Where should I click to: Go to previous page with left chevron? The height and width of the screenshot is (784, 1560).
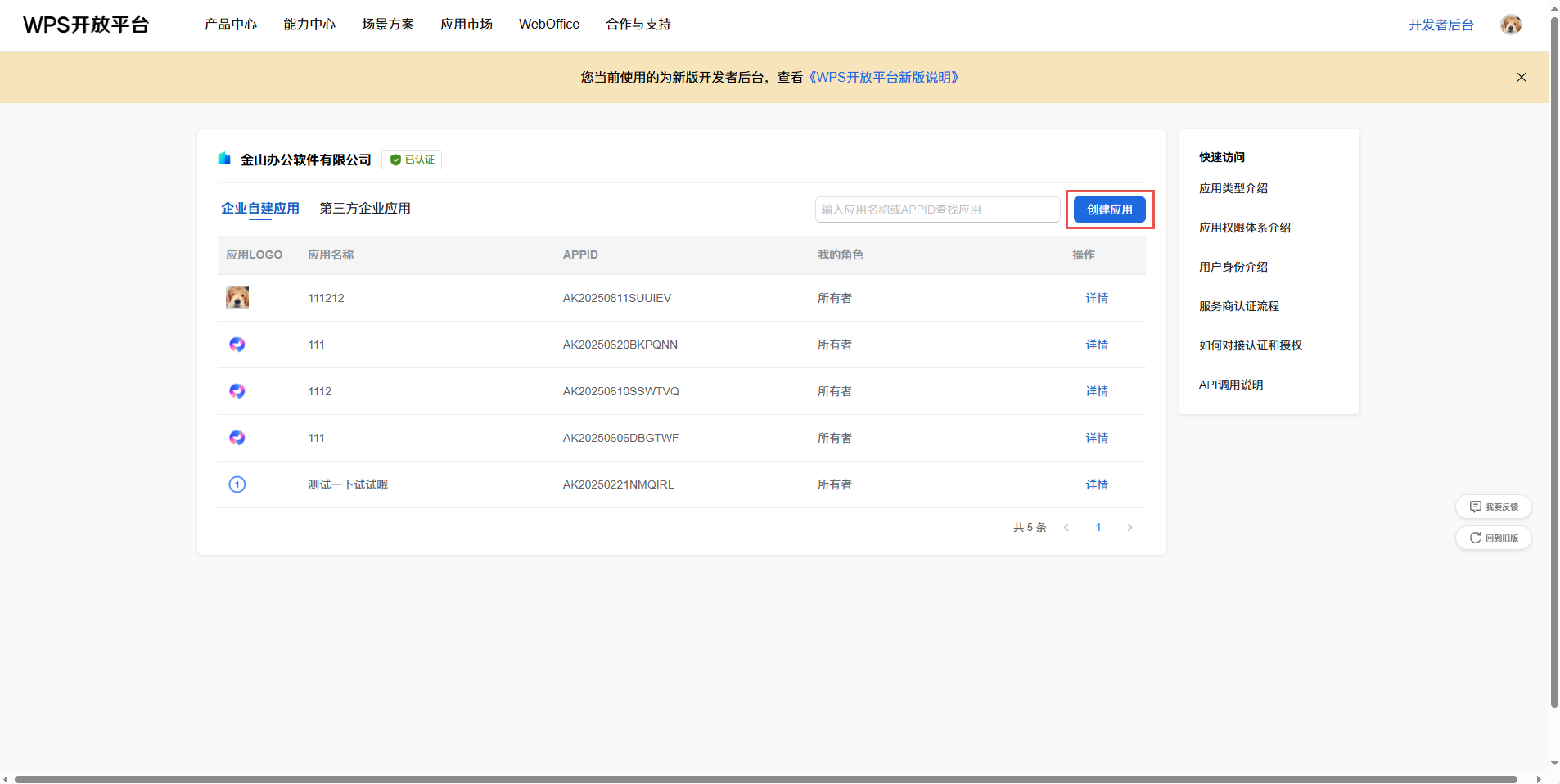[1066, 528]
